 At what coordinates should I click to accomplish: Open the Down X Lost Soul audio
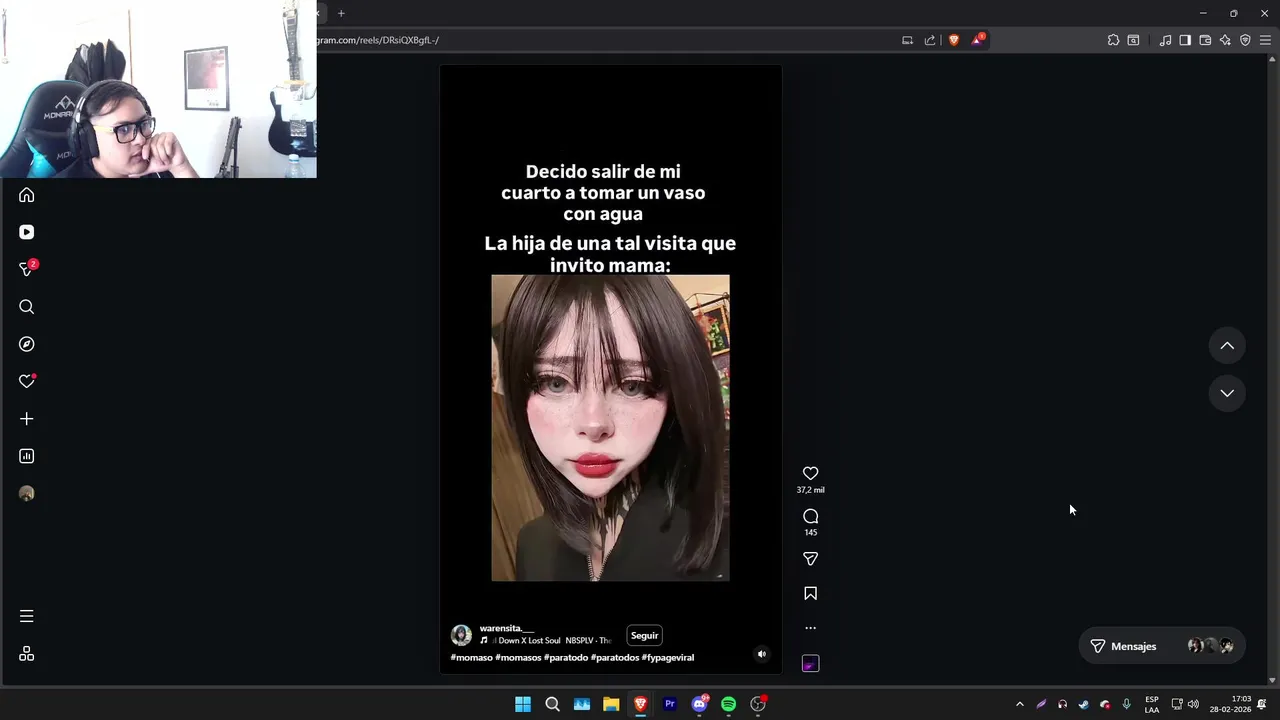(546, 641)
